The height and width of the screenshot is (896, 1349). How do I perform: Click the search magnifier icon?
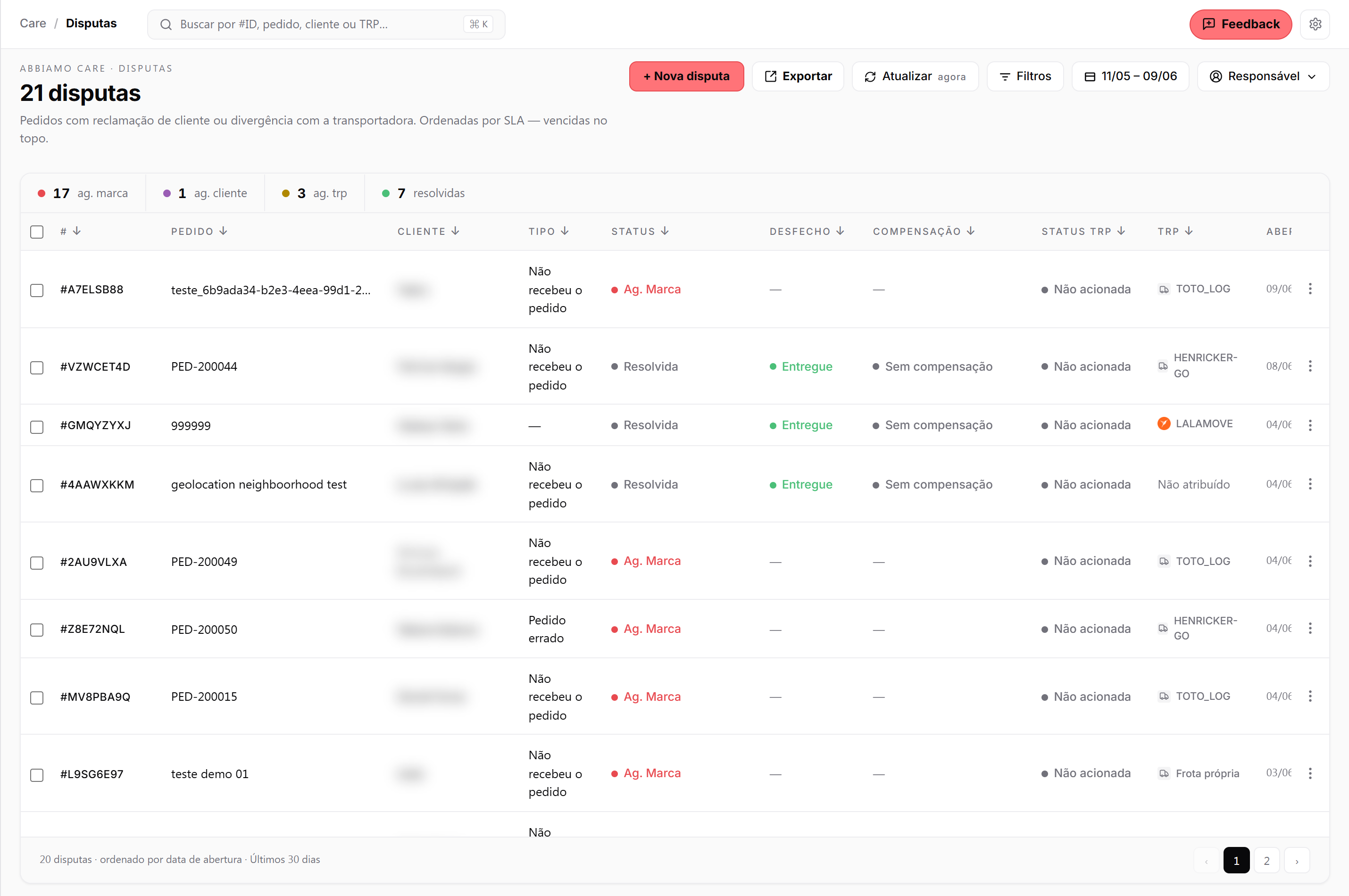pos(166,25)
